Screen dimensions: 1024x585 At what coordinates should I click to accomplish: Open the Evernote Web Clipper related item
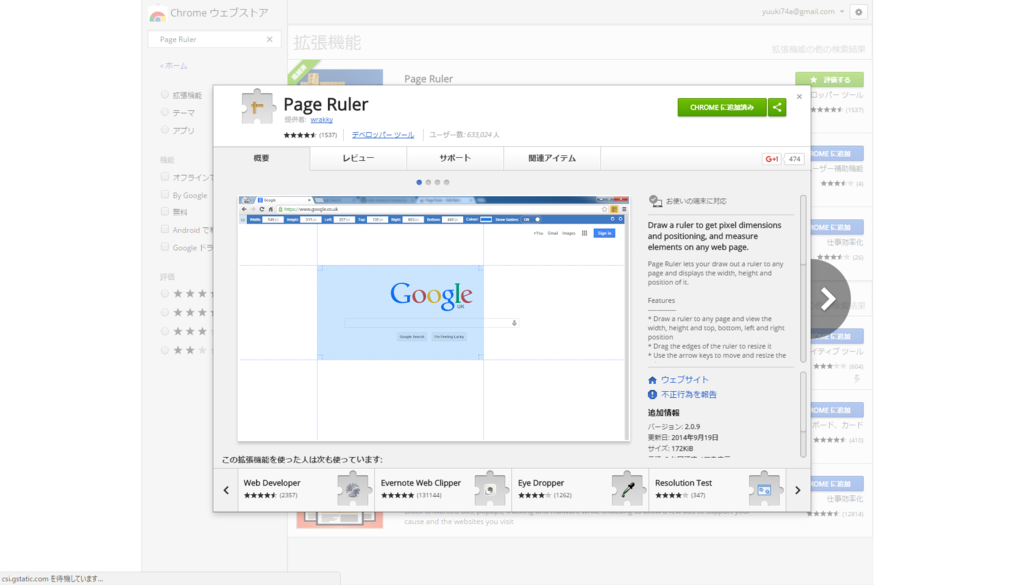coord(443,490)
